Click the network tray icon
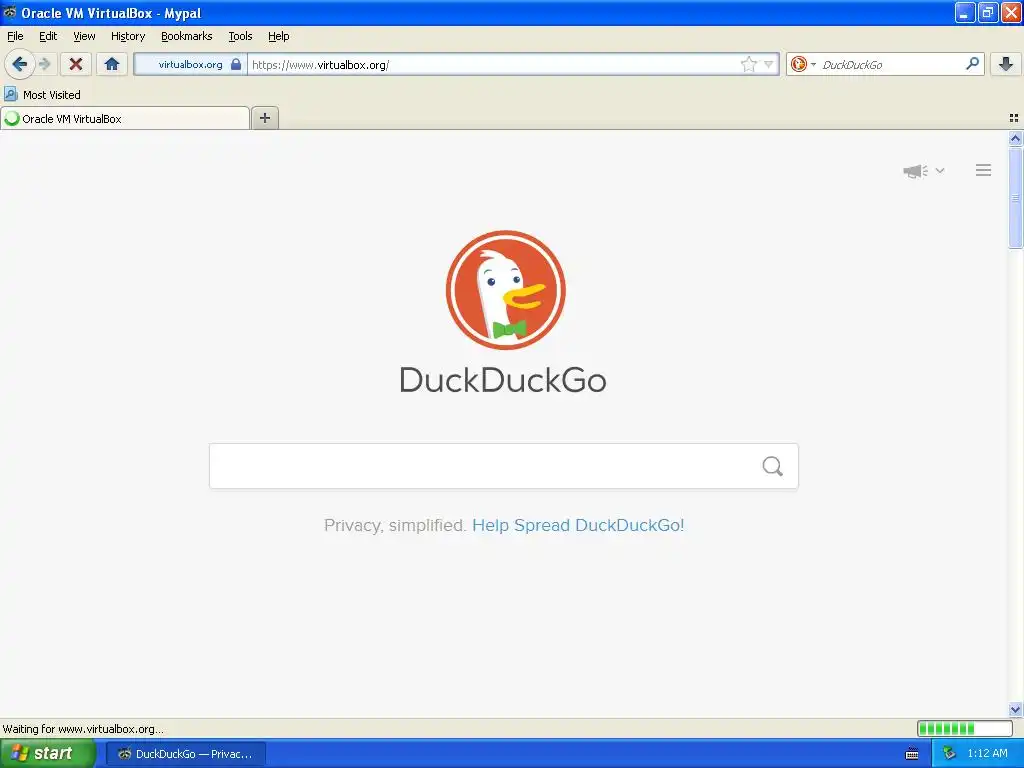This screenshot has width=1024, height=768. [949, 754]
